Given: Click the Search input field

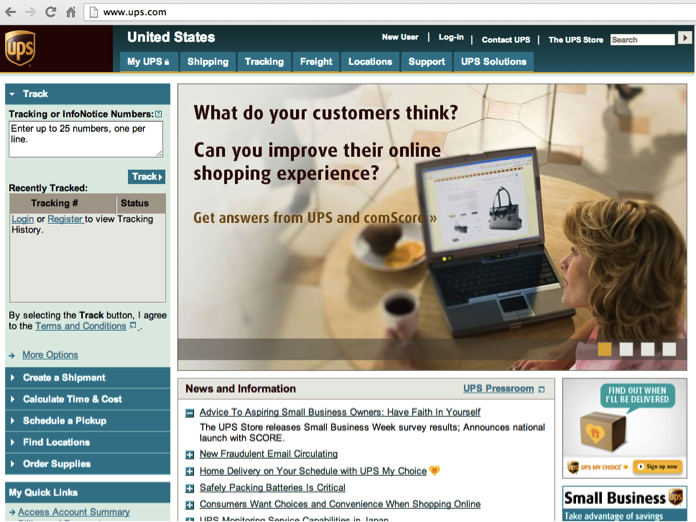Looking at the screenshot, I should (x=642, y=40).
